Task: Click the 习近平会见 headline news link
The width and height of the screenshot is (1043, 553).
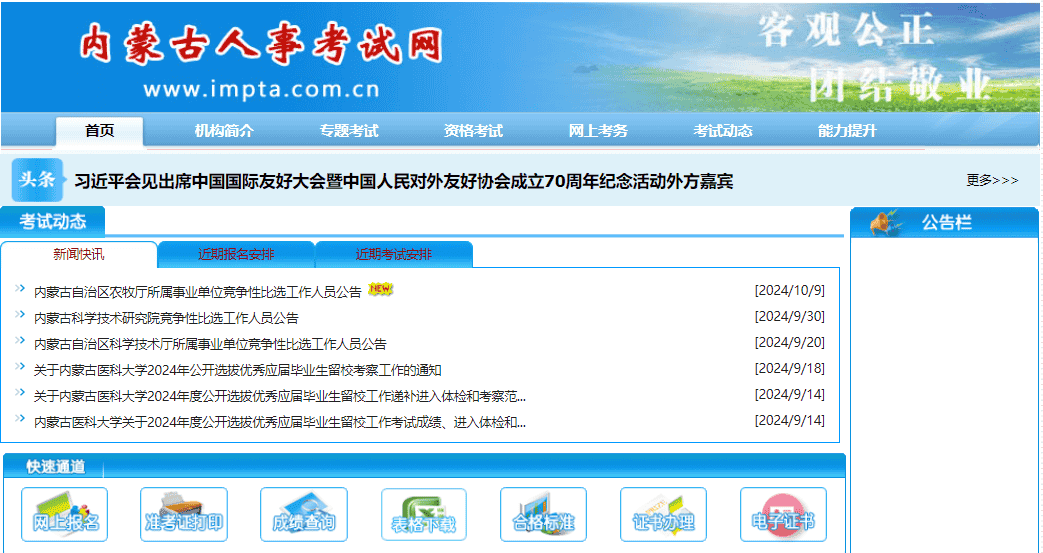Action: coord(404,181)
